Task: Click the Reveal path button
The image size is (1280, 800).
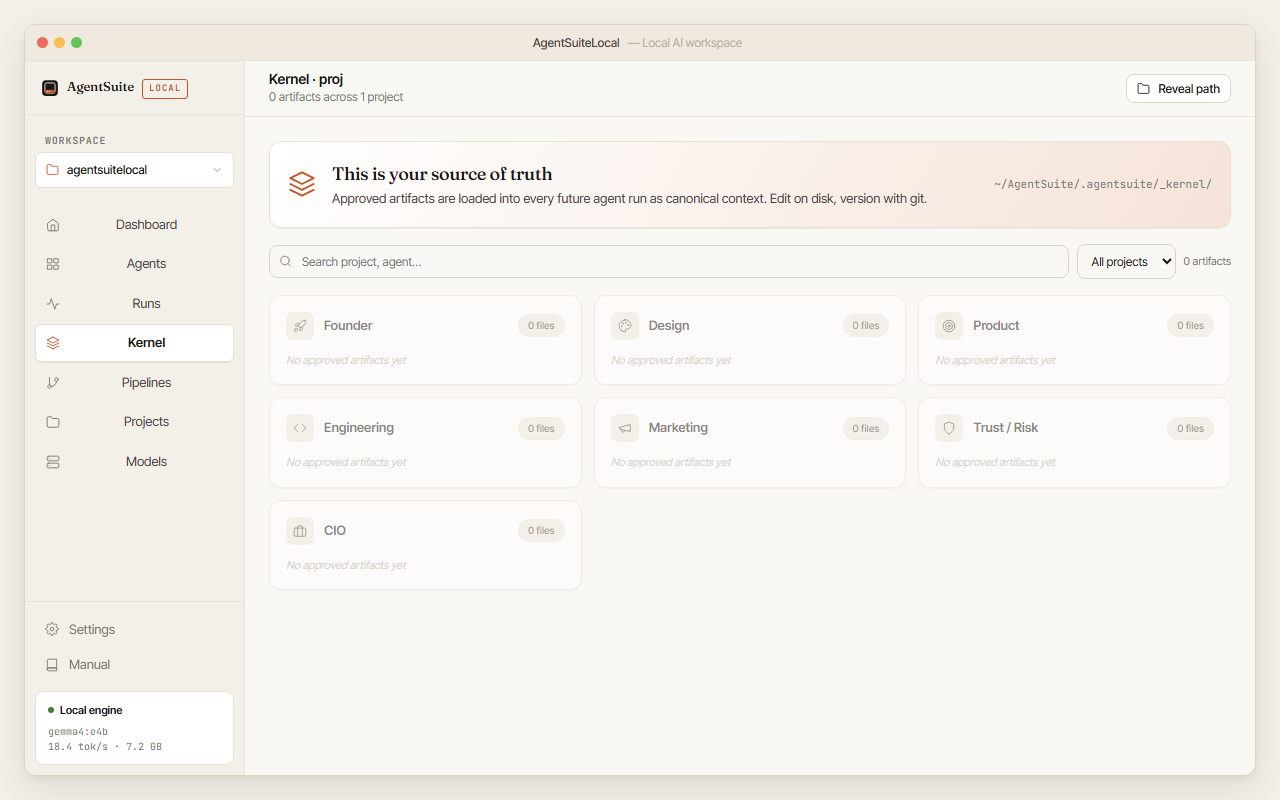Action: (x=1178, y=89)
